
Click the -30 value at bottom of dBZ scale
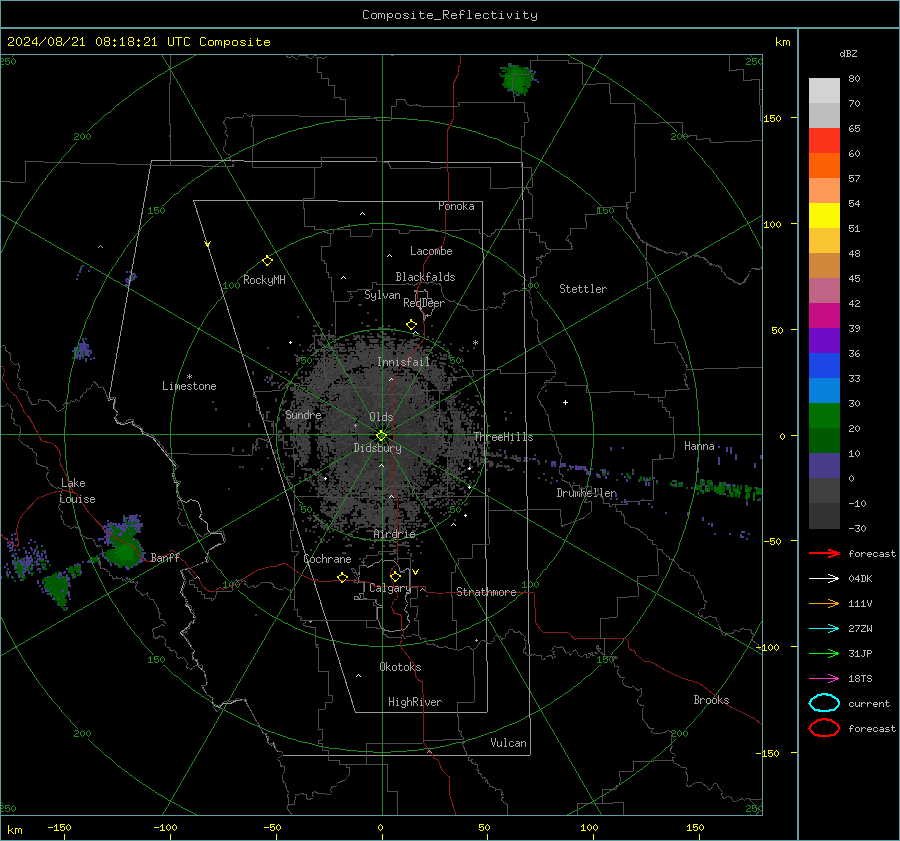coord(857,528)
